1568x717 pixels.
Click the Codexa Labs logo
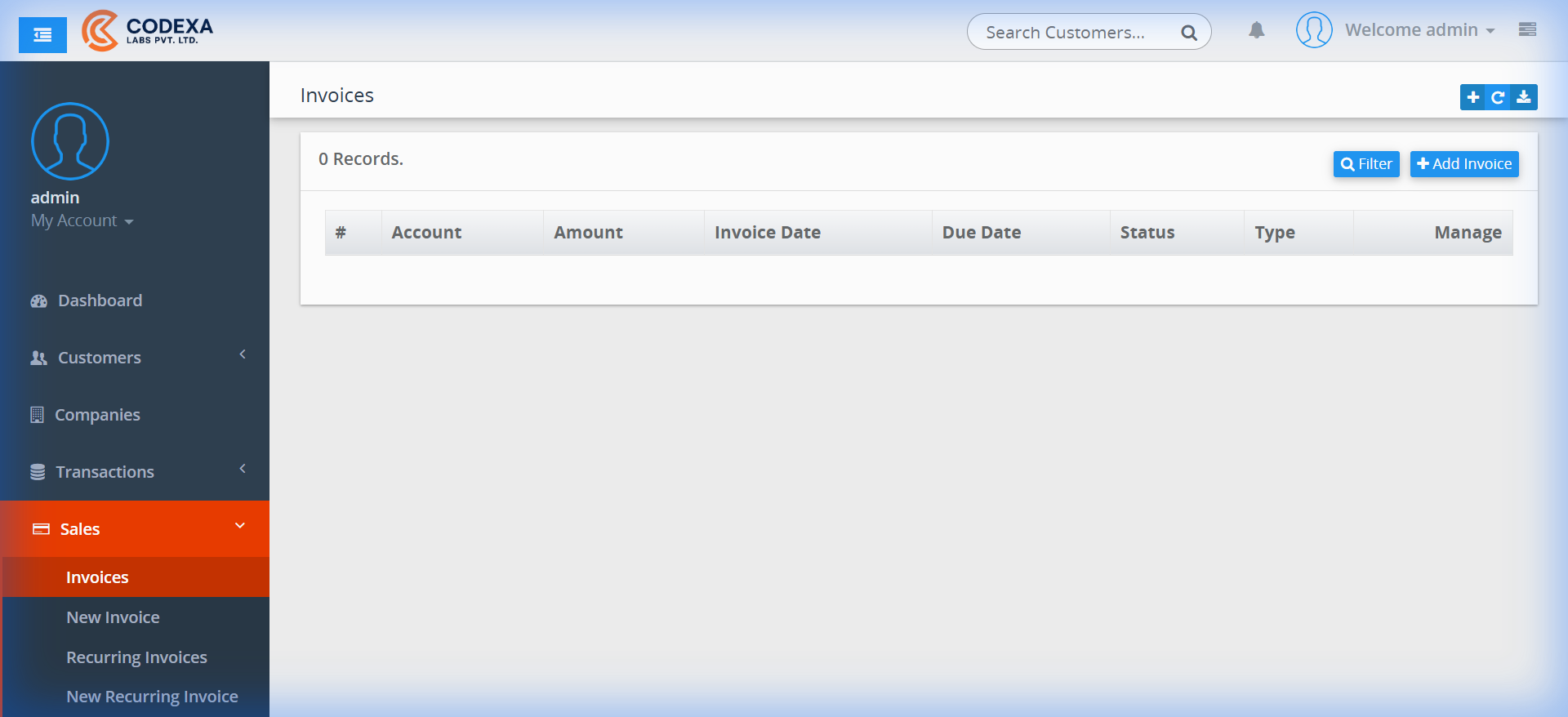[147, 31]
